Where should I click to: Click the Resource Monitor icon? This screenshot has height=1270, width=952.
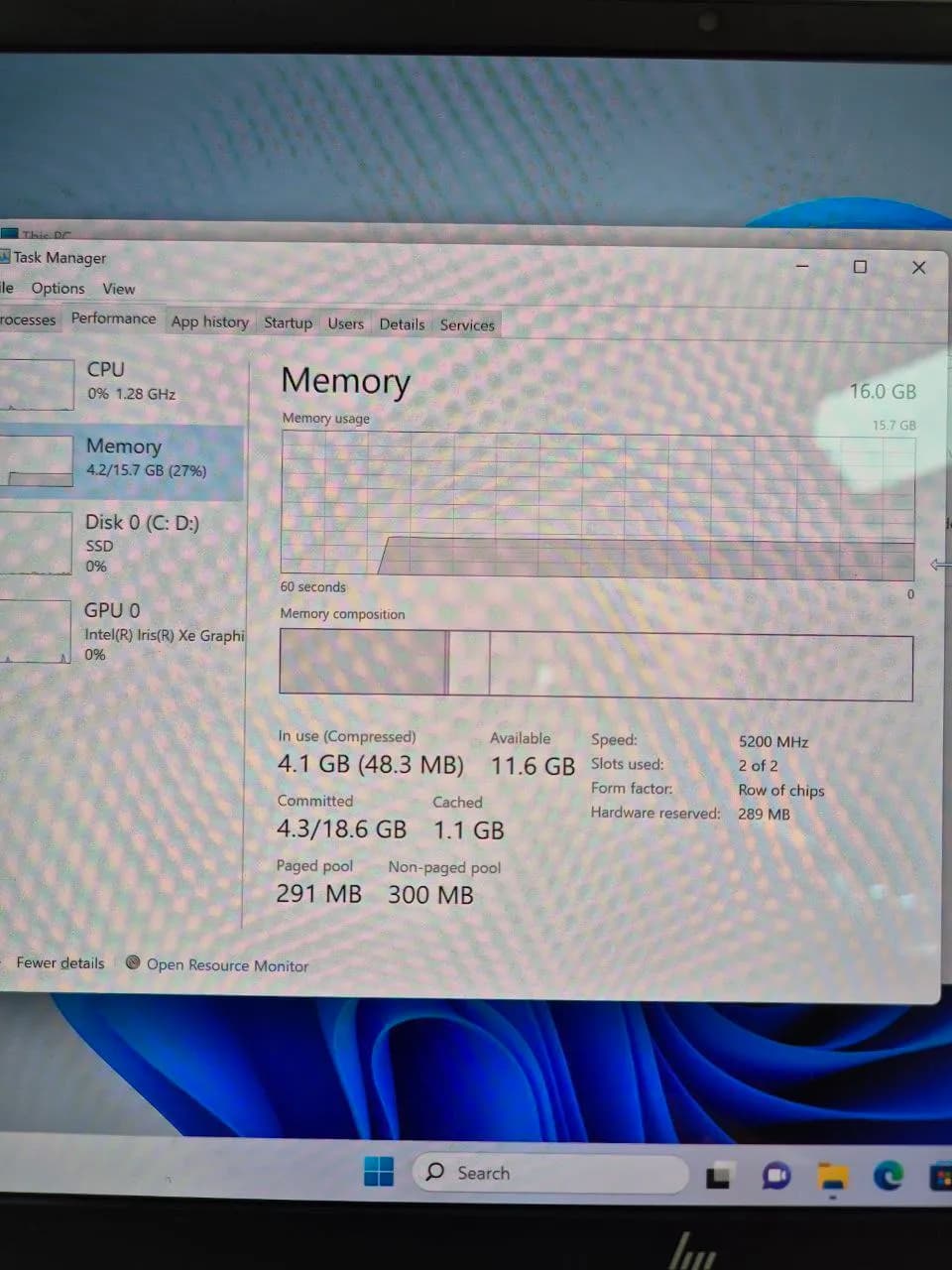(x=133, y=962)
